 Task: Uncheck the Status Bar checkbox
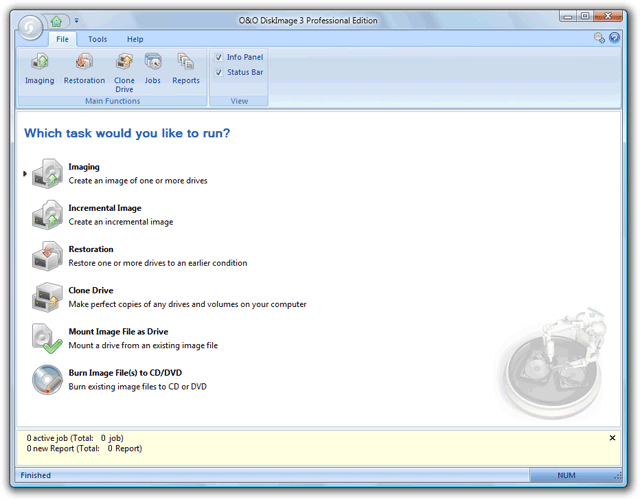point(219,72)
